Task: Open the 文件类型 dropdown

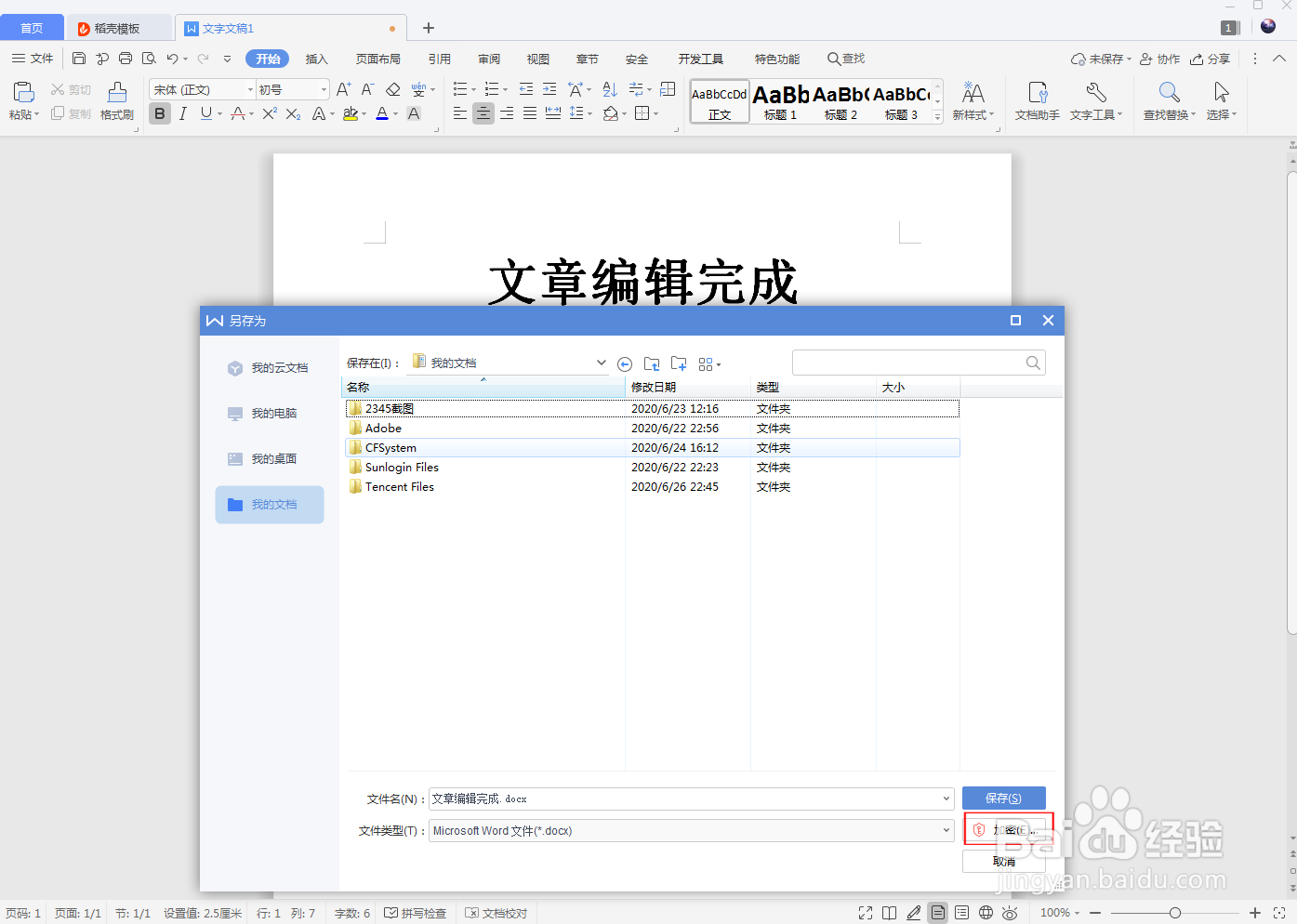Action: coord(946,830)
